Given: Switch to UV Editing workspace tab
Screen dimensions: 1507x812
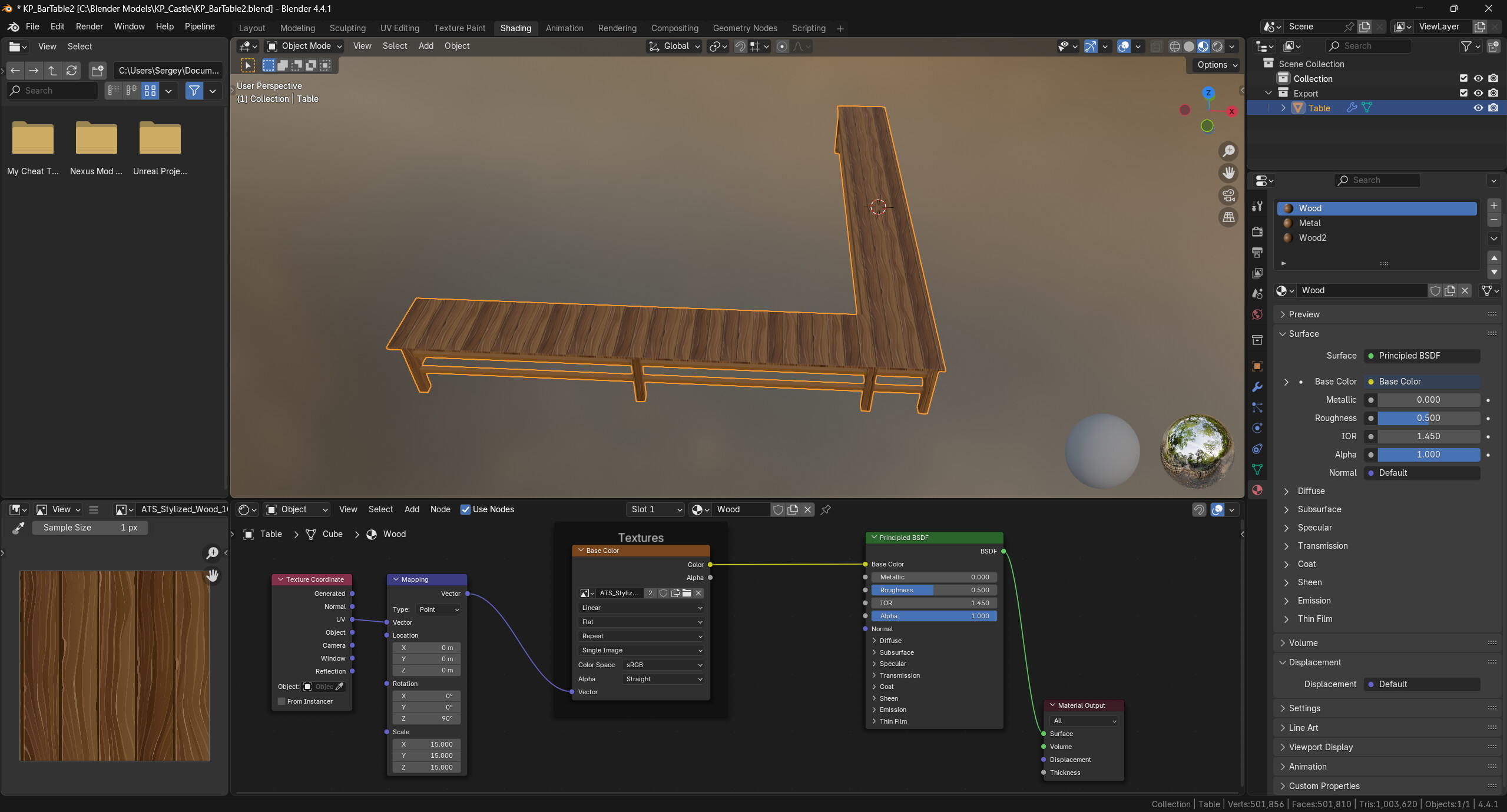Looking at the screenshot, I should click(399, 28).
